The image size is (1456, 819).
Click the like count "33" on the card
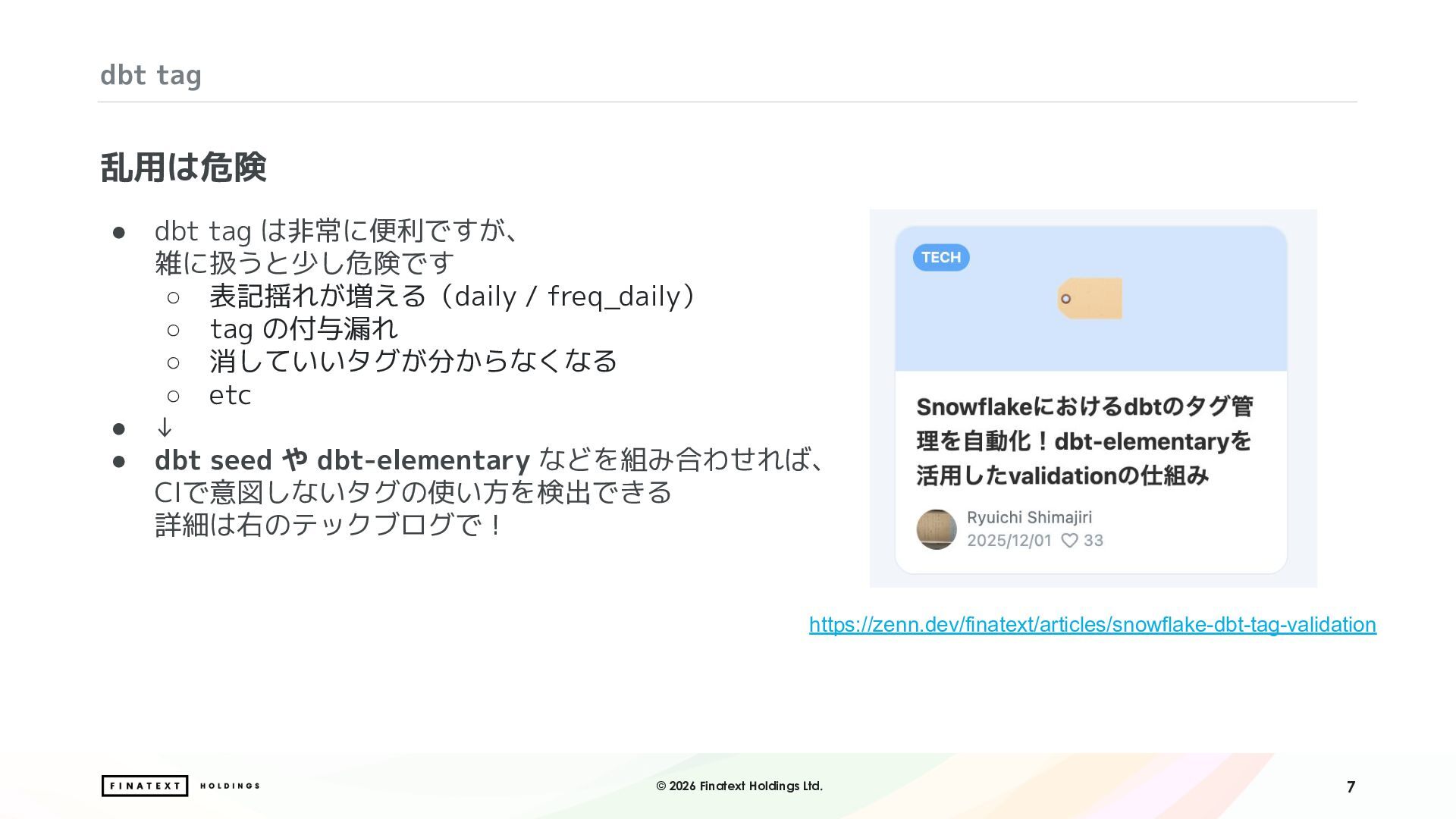(x=1094, y=541)
